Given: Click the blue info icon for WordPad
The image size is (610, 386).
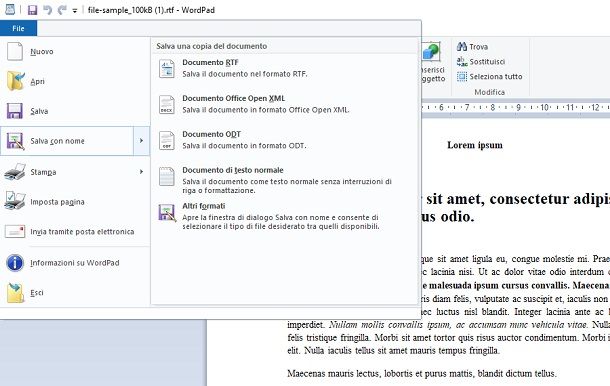Looking at the screenshot, I should click(15, 263).
